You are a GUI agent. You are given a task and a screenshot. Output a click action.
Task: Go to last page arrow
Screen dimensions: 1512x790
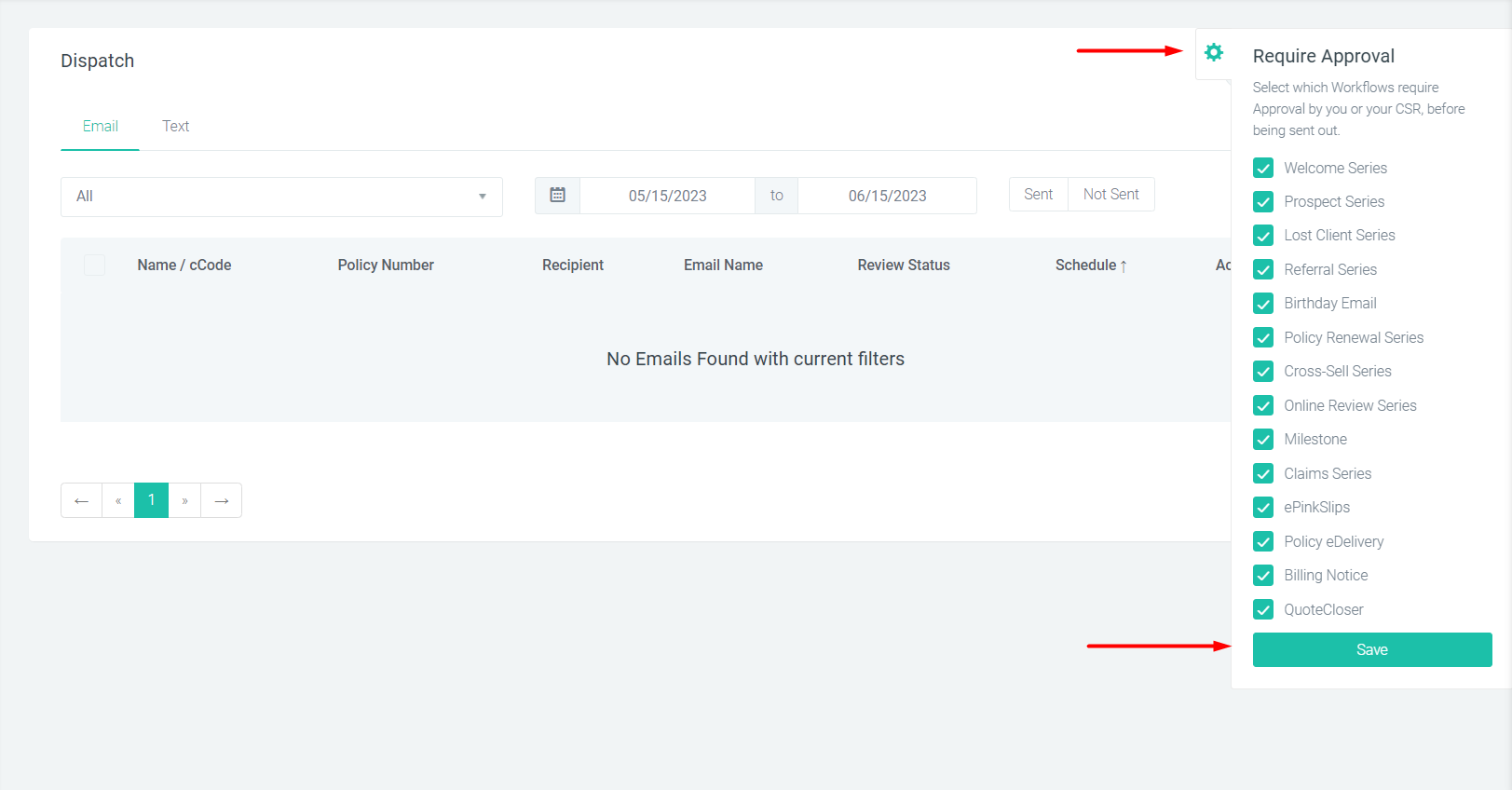(x=221, y=501)
